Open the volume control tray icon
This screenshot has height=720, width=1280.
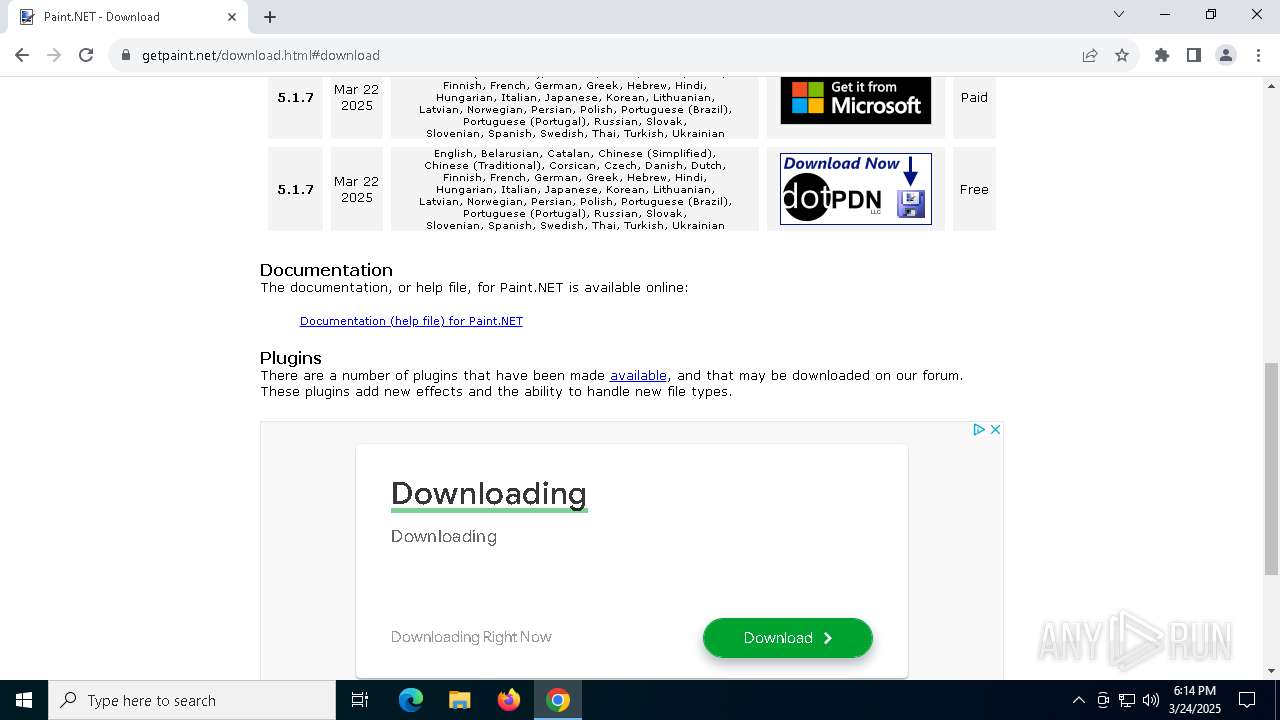[x=1151, y=700]
